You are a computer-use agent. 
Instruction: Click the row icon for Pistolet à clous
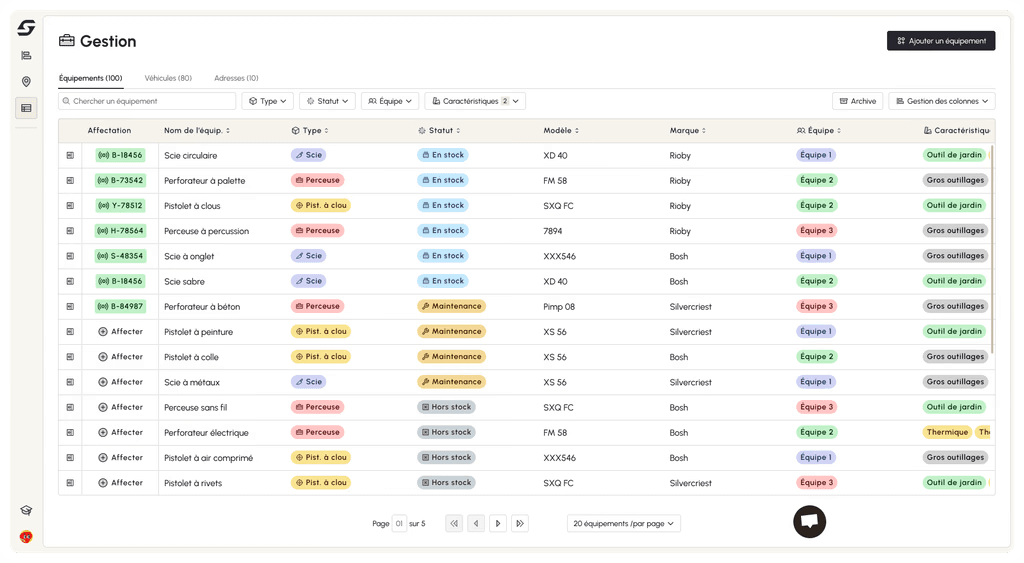(70, 206)
